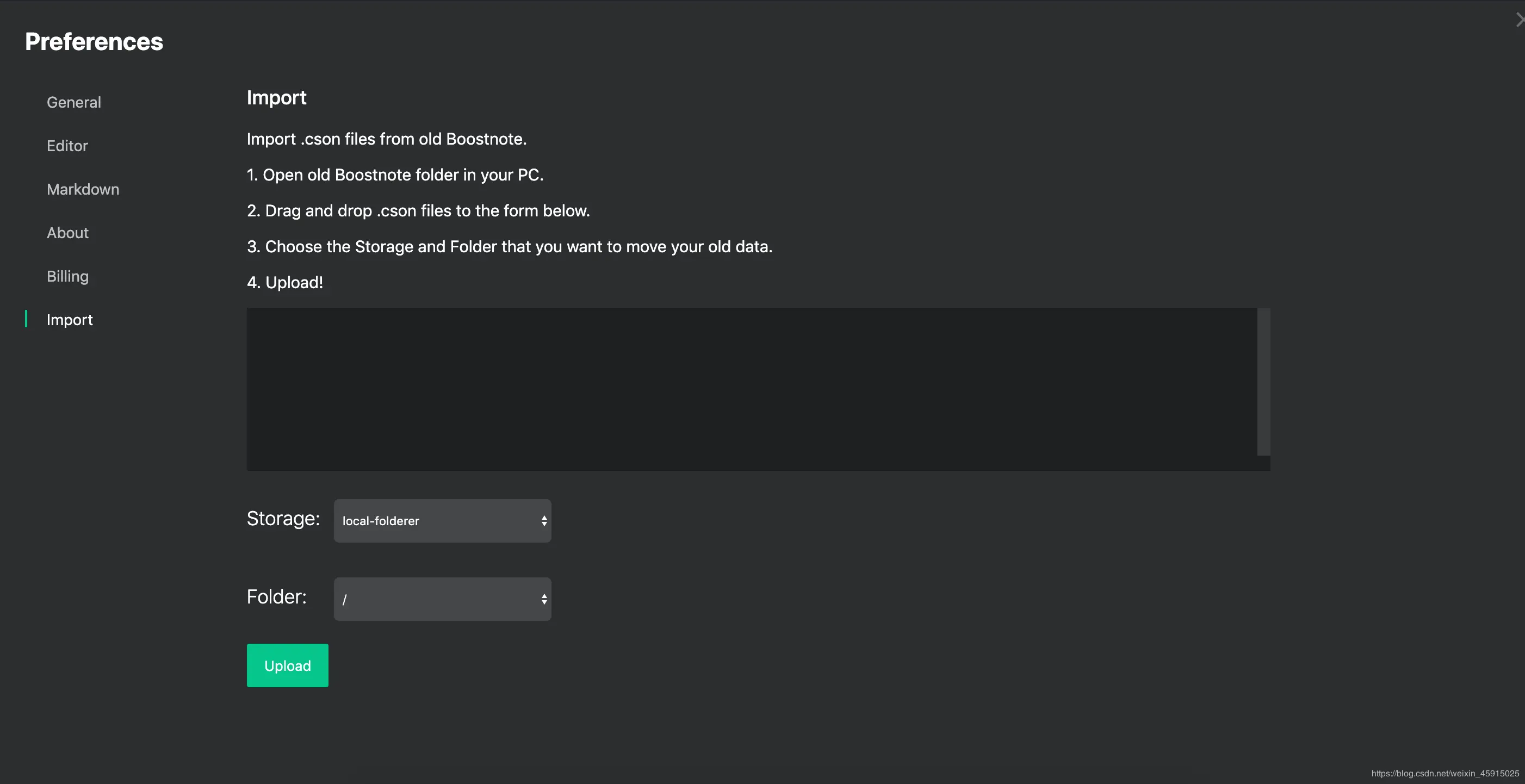Screen dimensions: 1525x784
Task: Open the About section
Action: coord(67,233)
